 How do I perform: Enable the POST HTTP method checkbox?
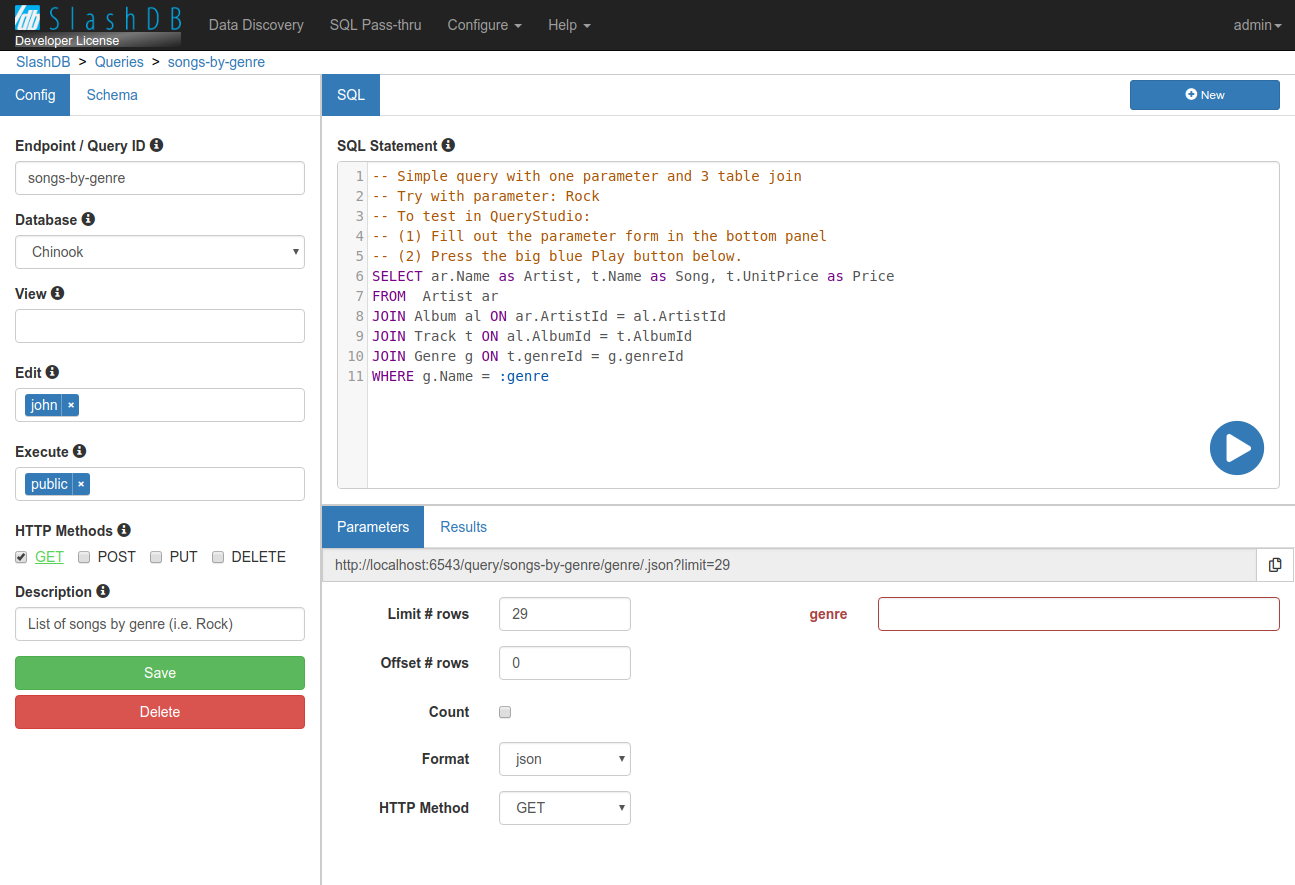(x=85, y=557)
